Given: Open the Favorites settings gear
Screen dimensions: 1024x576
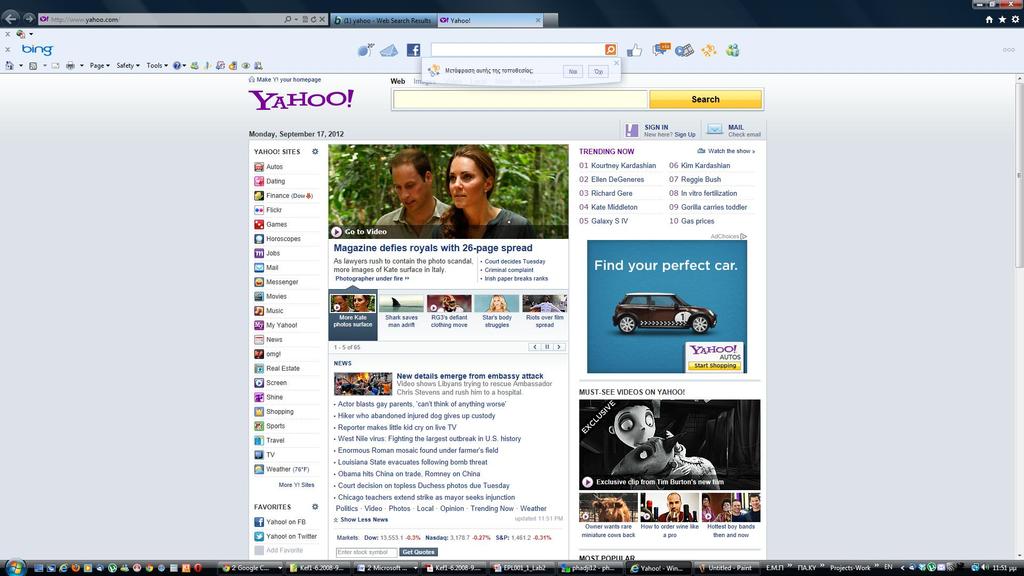Looking at the screenshot, I should (315, 507).
